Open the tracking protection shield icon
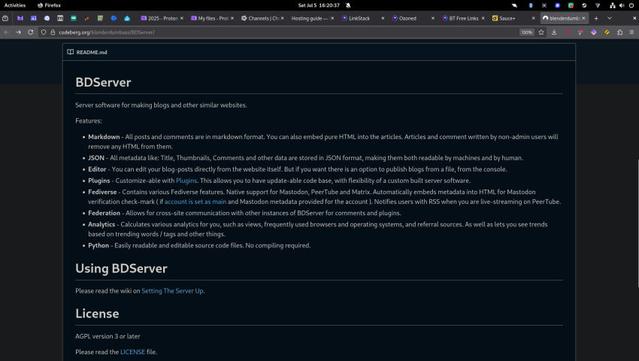 click(x=44, y=32)
